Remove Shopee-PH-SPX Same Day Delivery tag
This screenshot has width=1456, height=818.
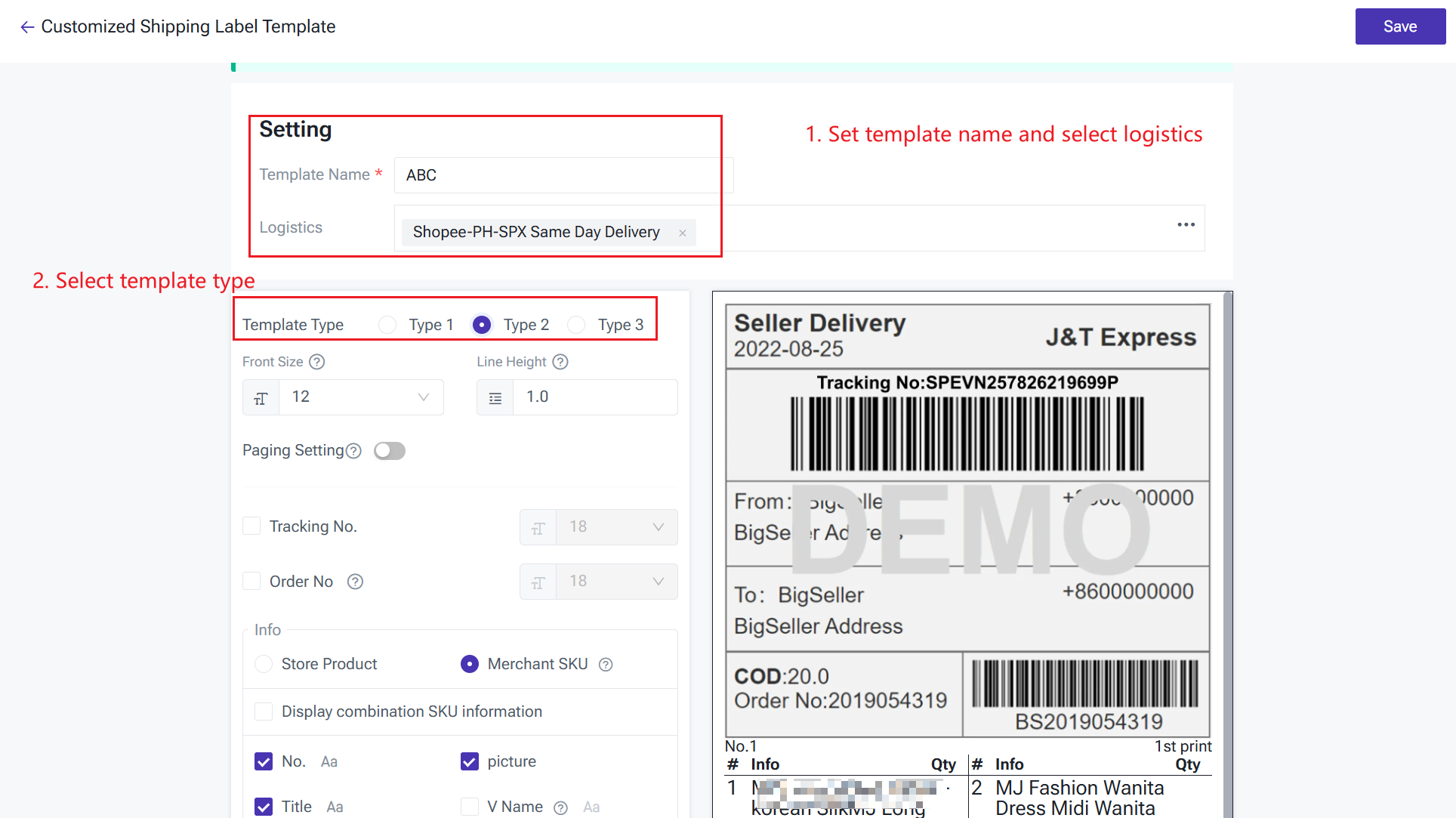tap(682, 233)
